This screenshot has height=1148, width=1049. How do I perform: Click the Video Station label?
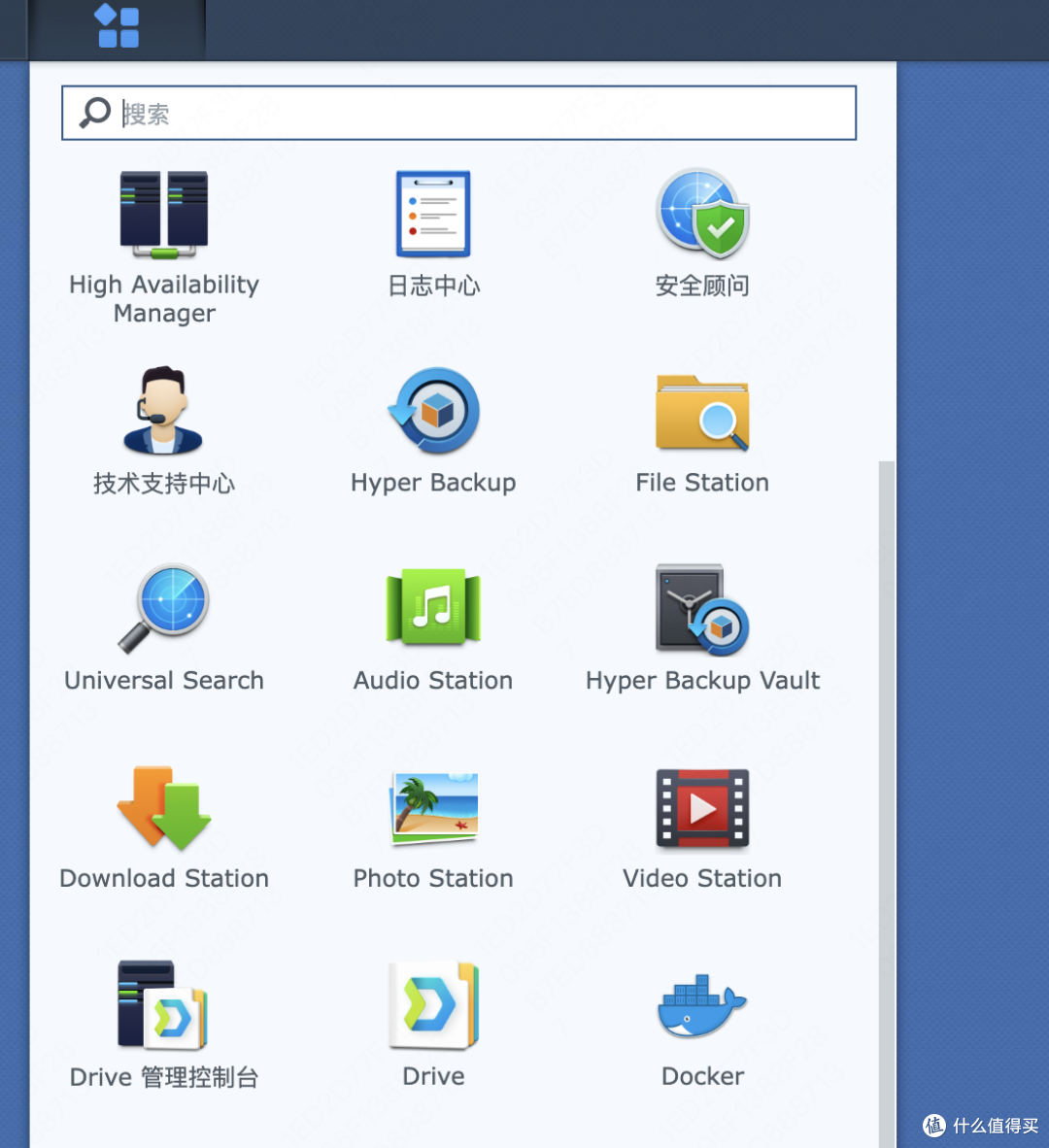pos(703,878)
